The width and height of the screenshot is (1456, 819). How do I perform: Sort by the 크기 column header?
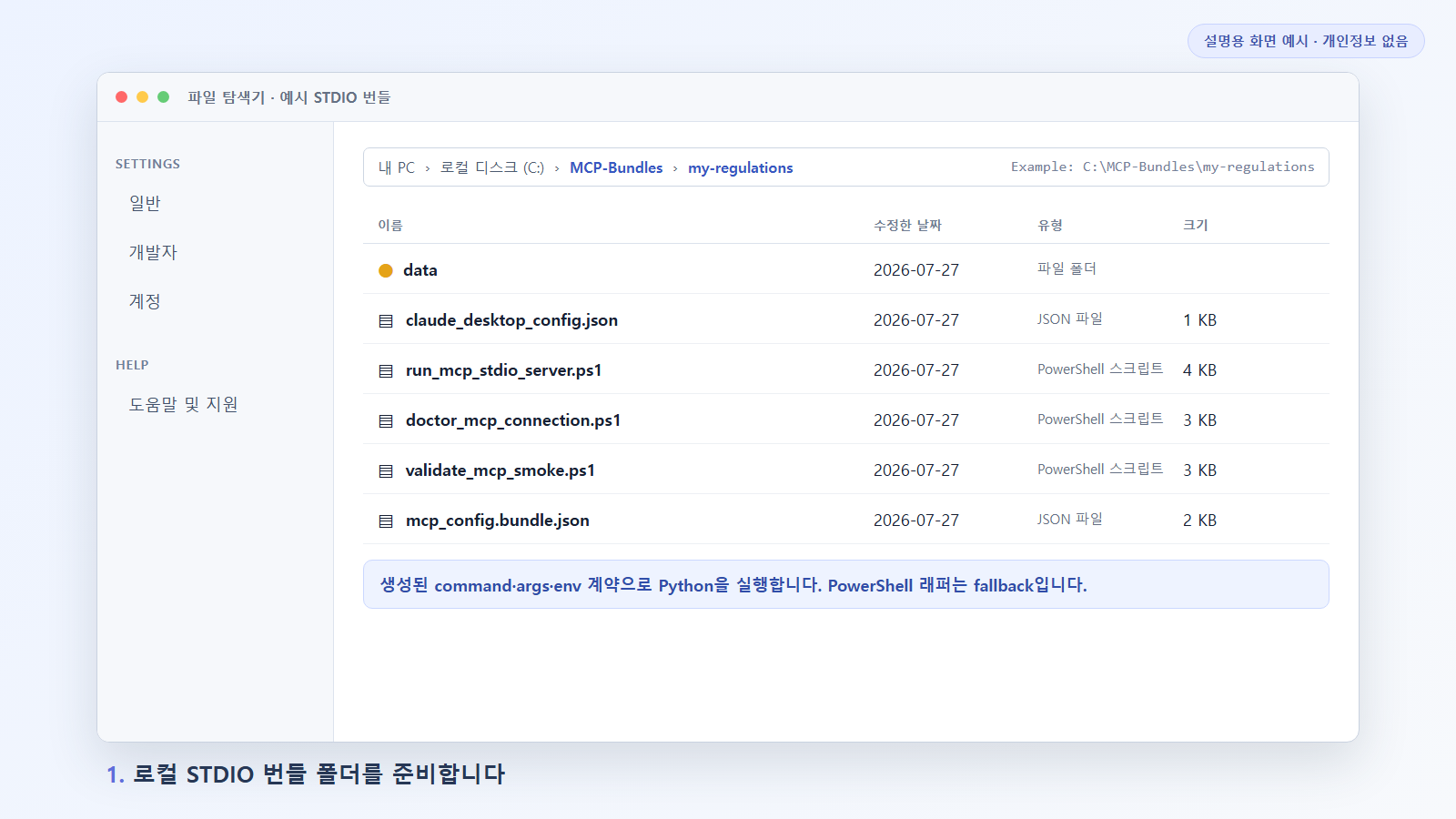click(1196, 225)
